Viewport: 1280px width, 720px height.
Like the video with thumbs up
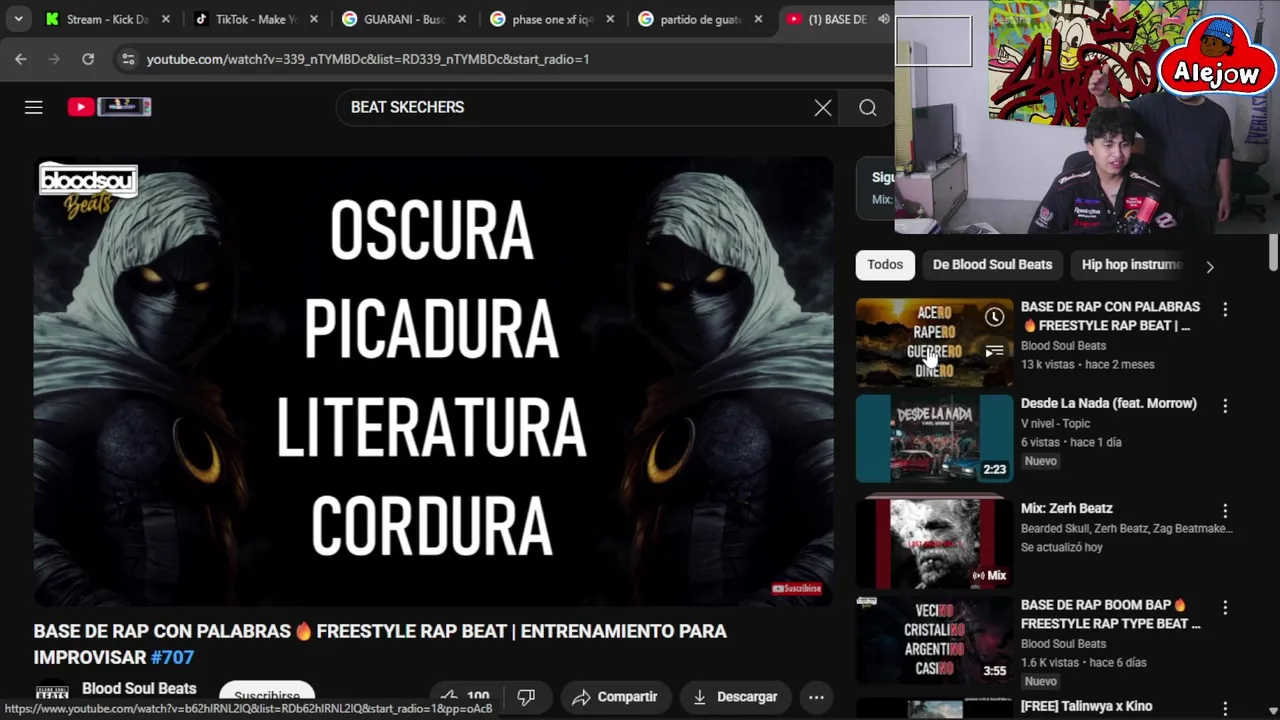[x=465, y=696]
